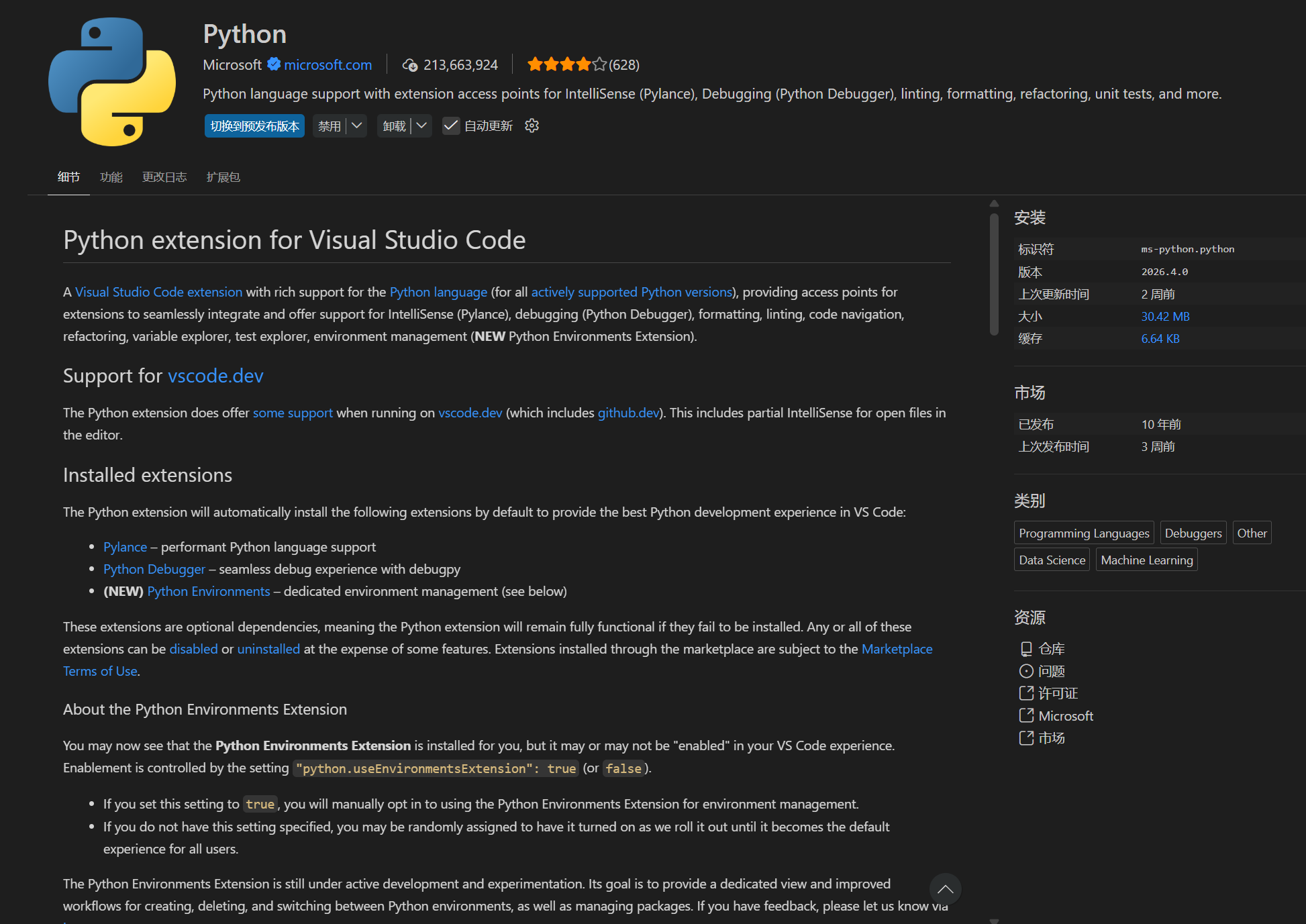Click the ms-python.python identifier text
This screenshot has height=924, width=1306.
click(x=1188, y=249)
